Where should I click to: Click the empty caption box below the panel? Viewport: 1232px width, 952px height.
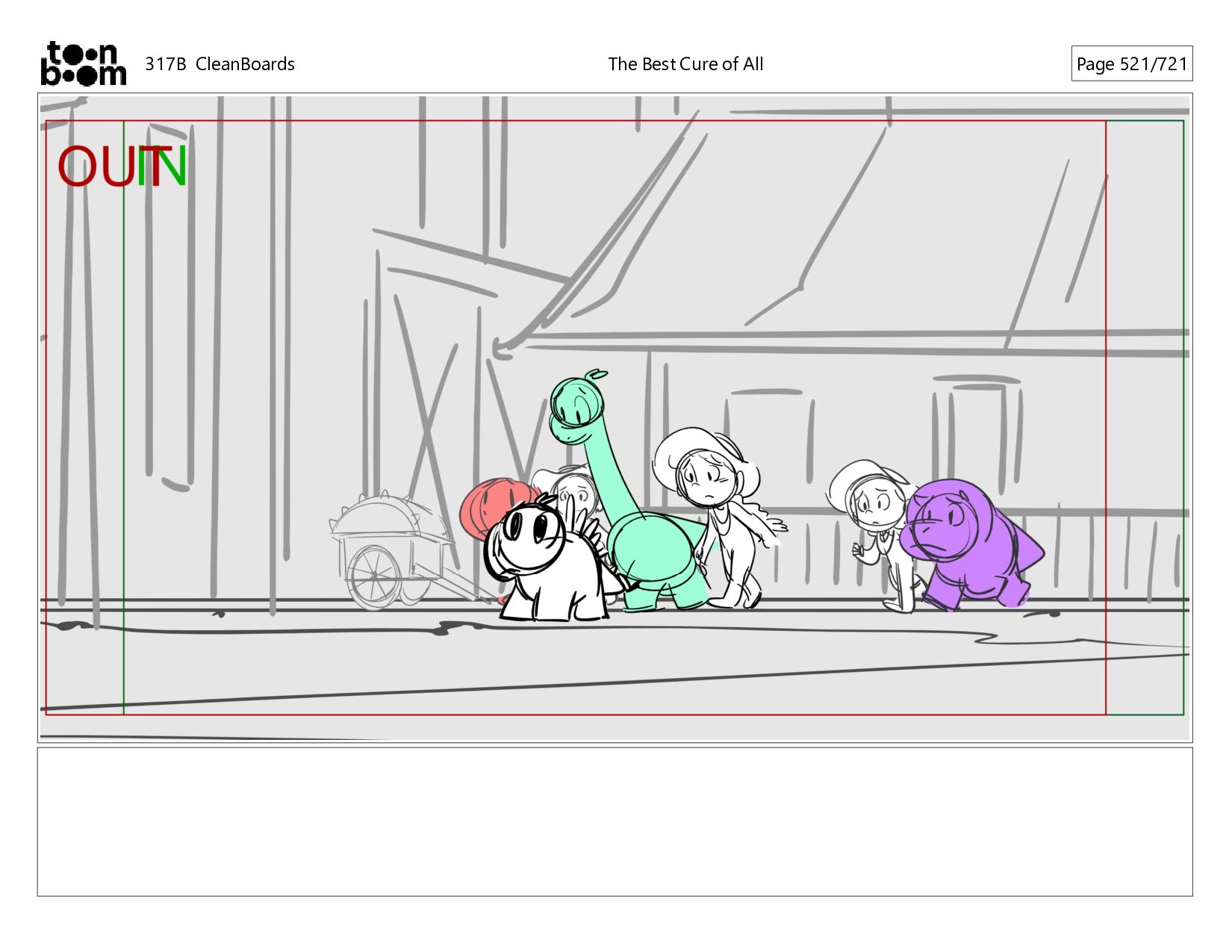point(615,821)
